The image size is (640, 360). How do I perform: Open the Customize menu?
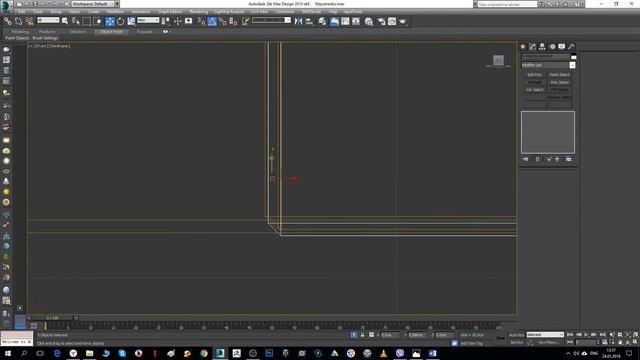(285, 12)
